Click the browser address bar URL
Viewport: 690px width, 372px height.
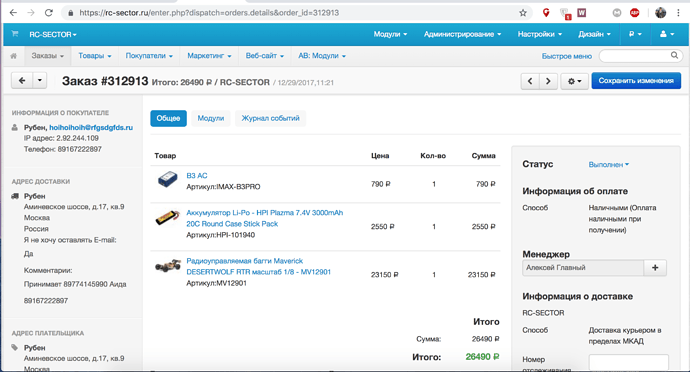(x=209, y=13)
